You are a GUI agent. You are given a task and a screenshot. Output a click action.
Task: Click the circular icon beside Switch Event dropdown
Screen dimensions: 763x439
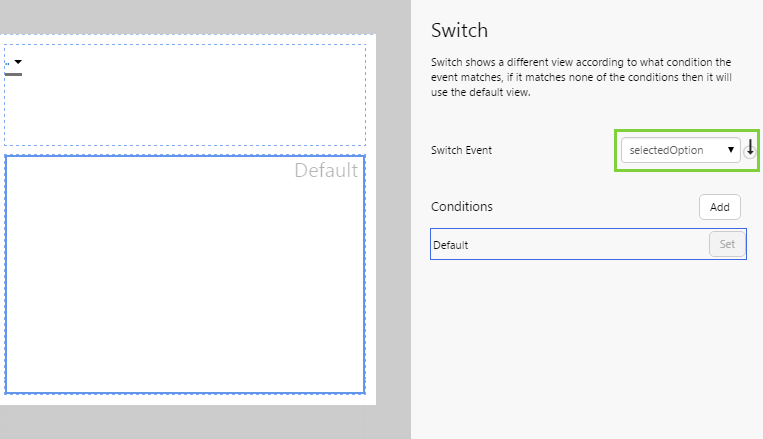click(x=750, y=151)
